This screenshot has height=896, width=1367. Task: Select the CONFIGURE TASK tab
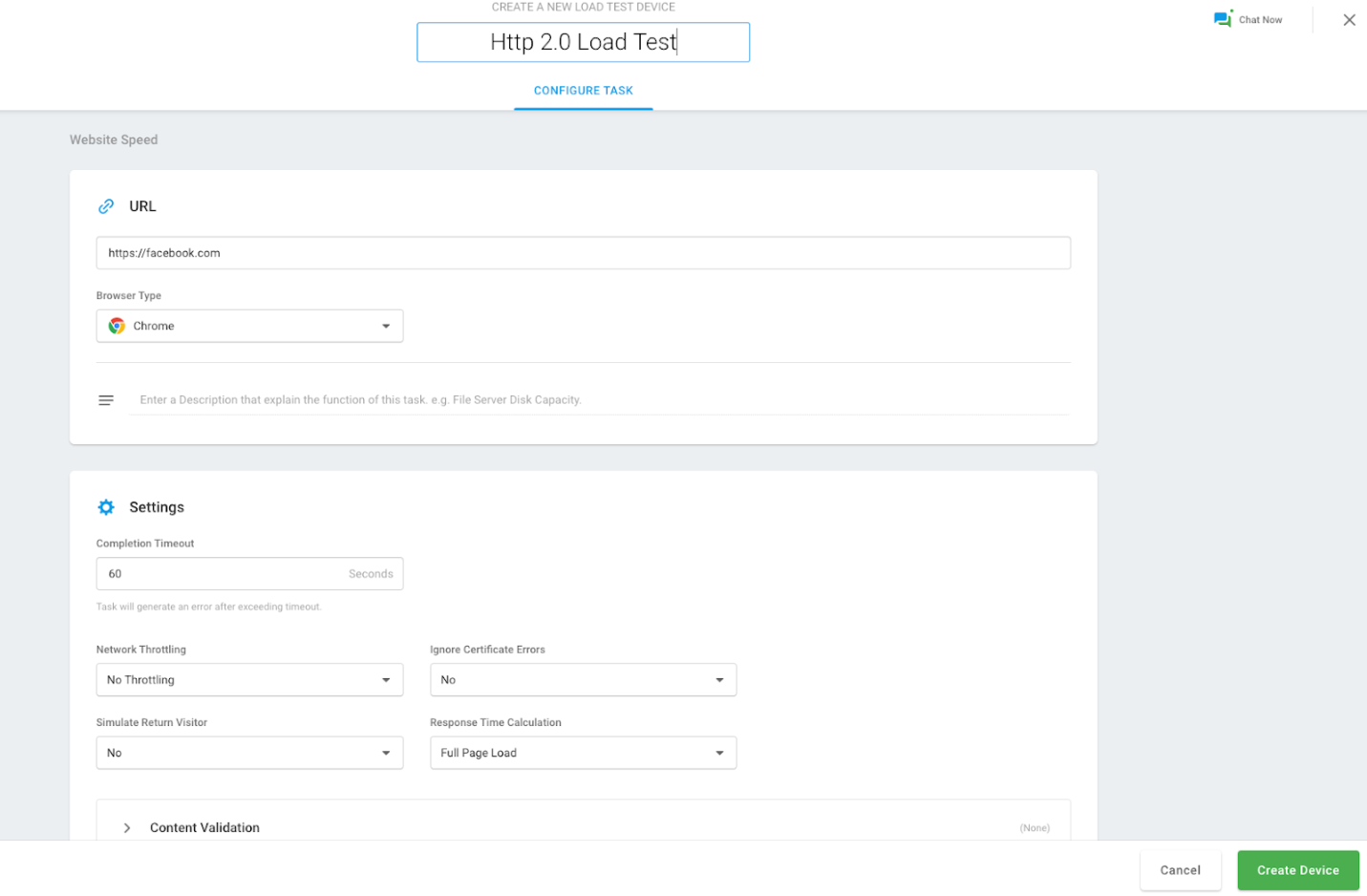(583, 90)
